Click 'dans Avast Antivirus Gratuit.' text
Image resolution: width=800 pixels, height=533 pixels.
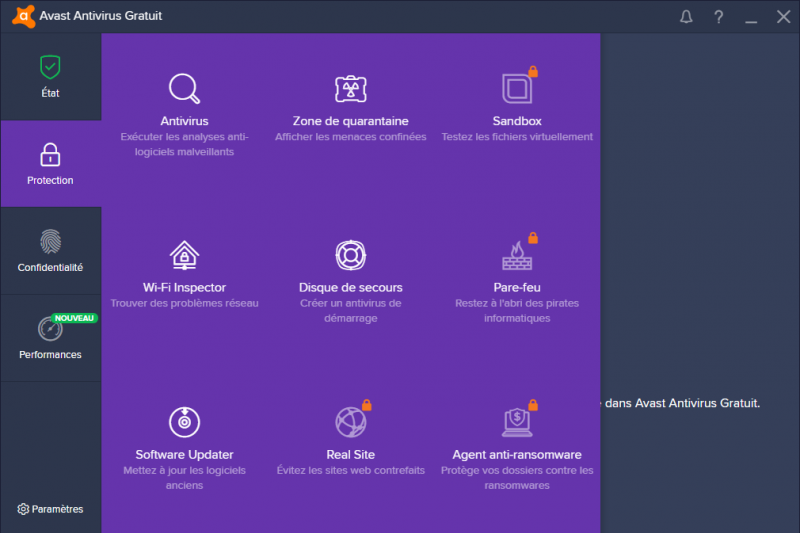coord(683,403)
